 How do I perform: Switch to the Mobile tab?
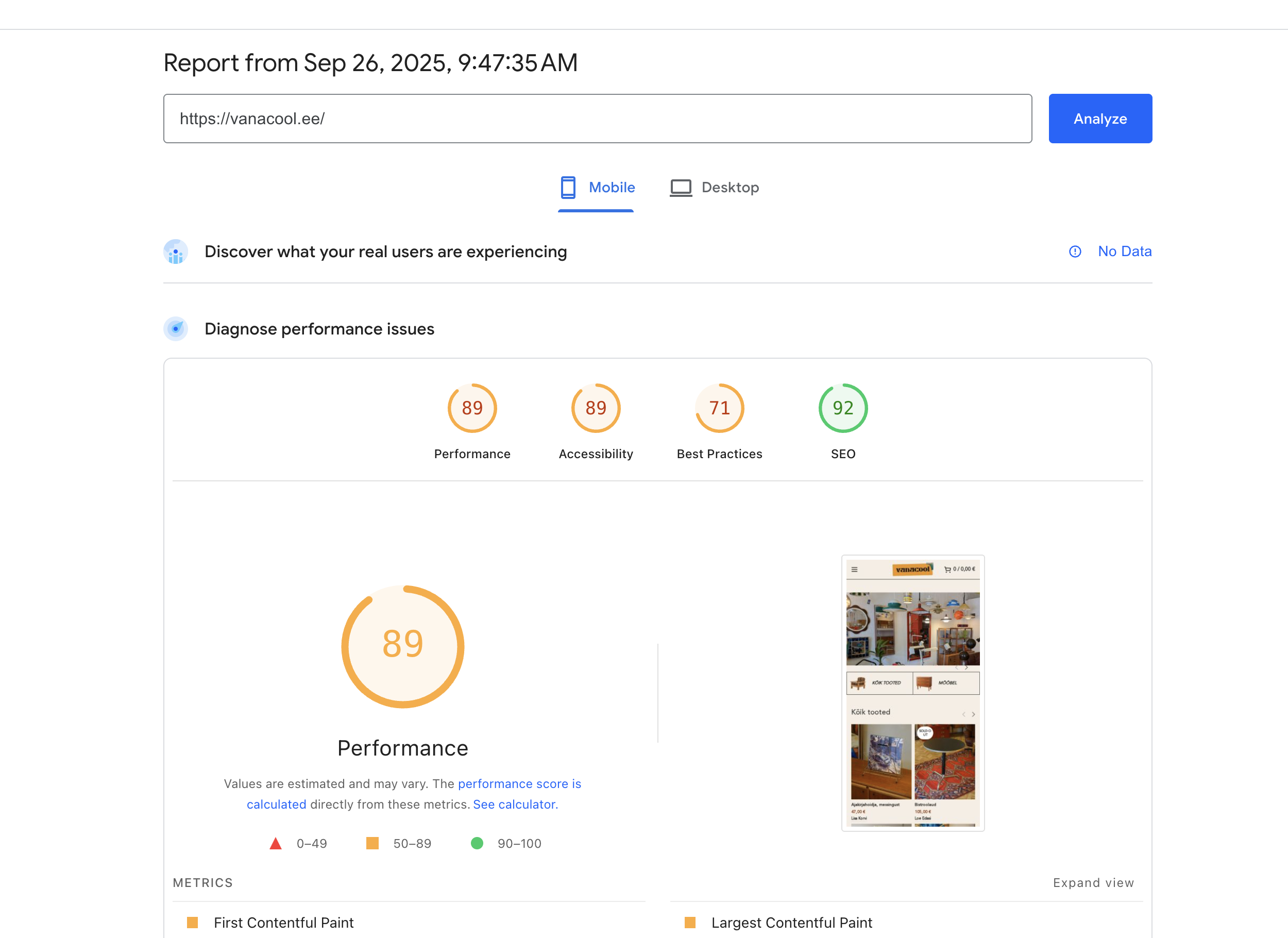point(611,188)
